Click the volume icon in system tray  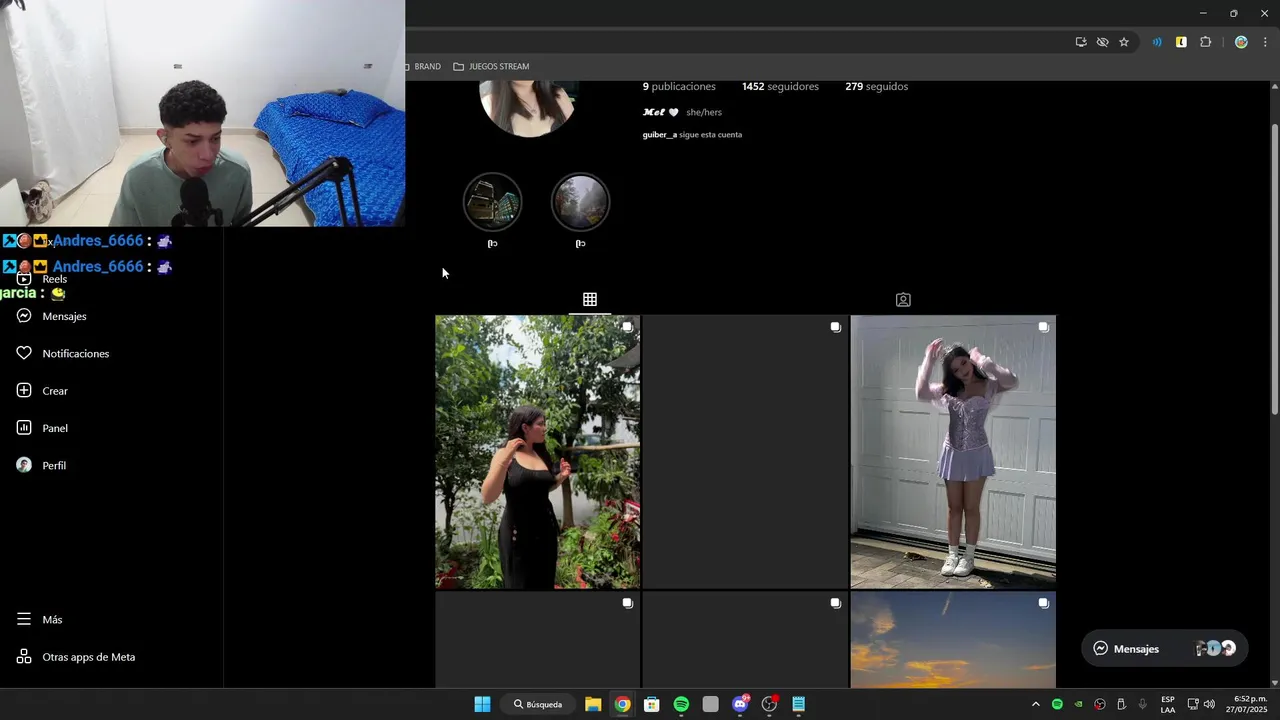coord(1210,704)
